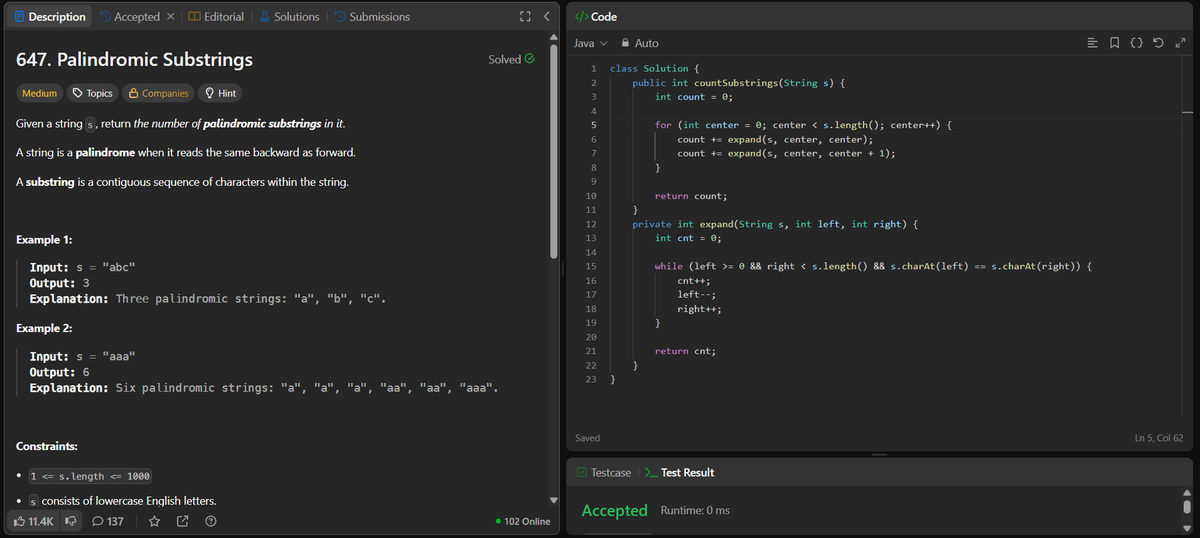Click the Ln 5, Col 62 indicator

point(1159,438)
